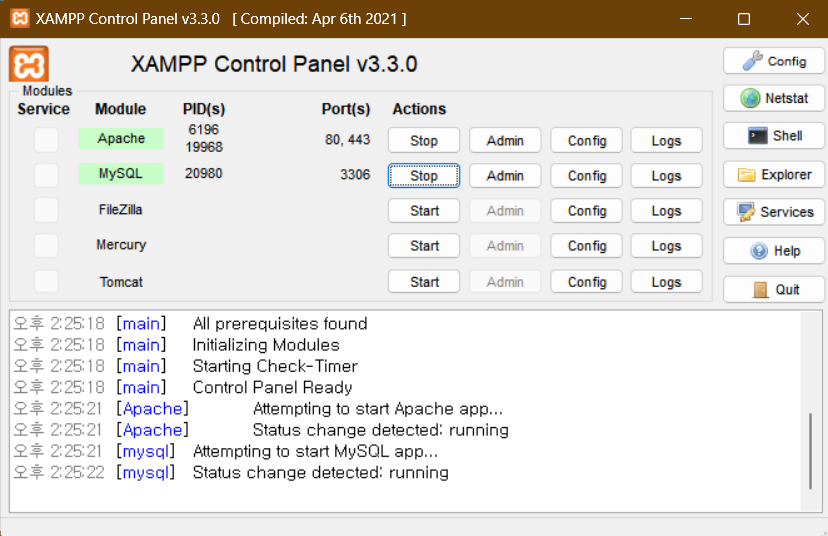
Task: Stop the MySQL module
Action: [424, 175]
